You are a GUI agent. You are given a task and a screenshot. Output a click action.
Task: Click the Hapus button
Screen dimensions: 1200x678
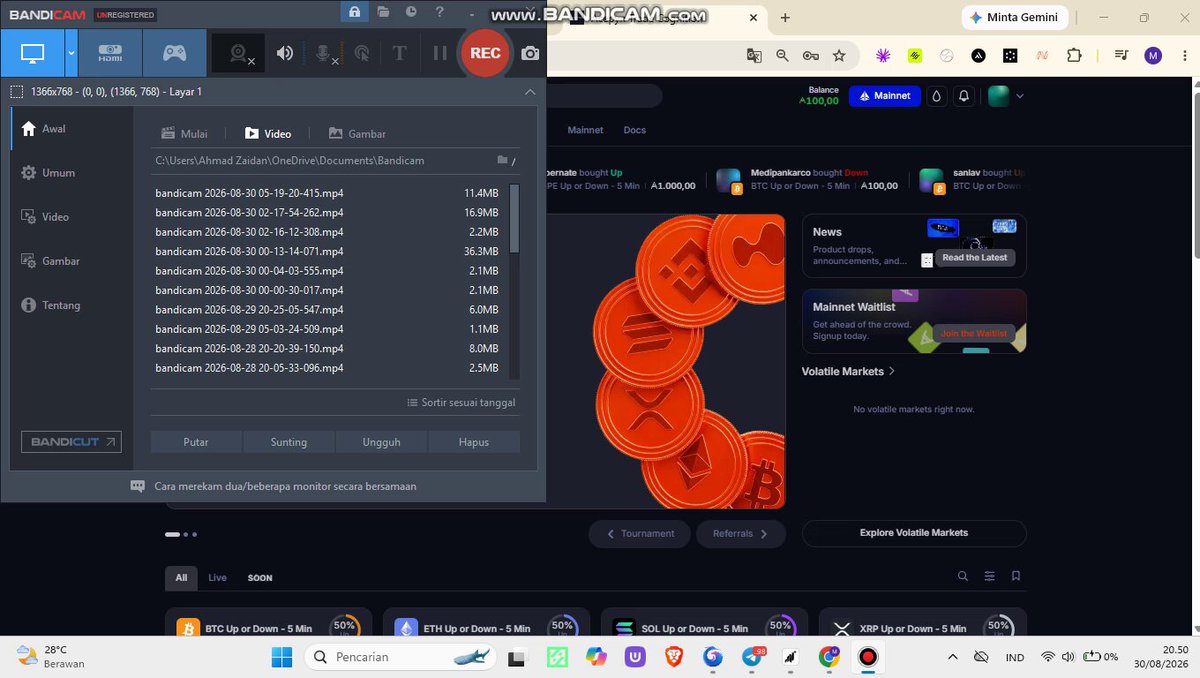click(x=474, y=442)
